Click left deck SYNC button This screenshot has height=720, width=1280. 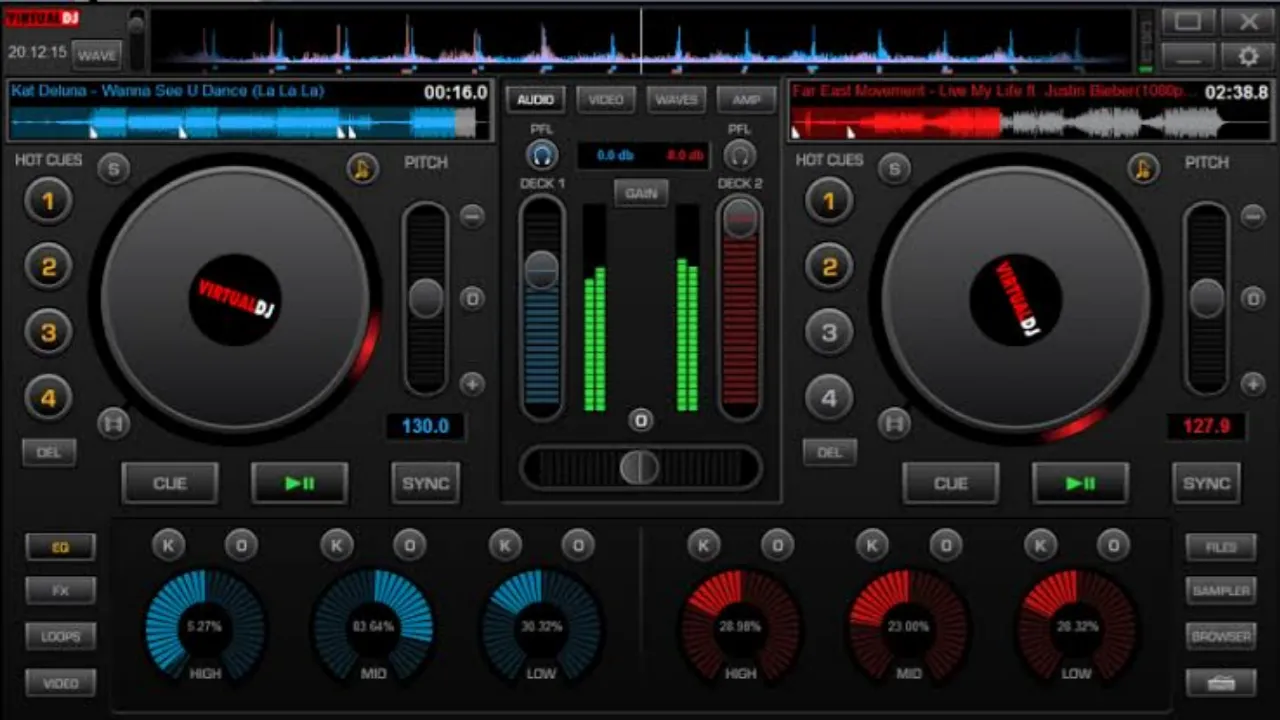tap(426, 483)
